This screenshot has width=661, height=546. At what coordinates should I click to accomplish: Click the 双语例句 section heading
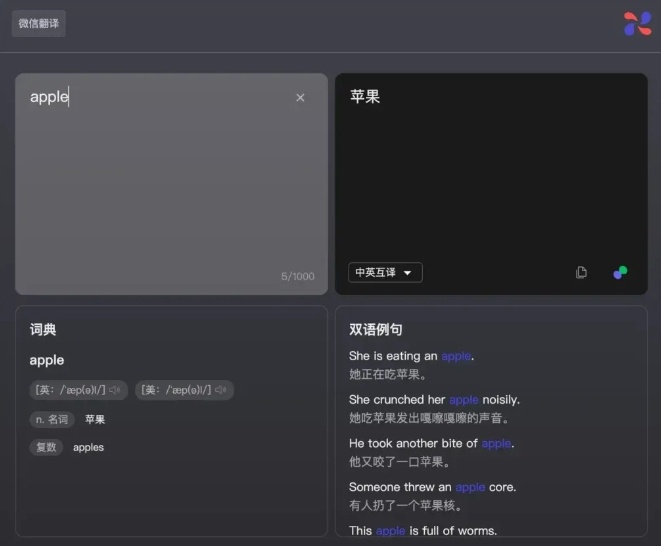[x=376, y=330]
